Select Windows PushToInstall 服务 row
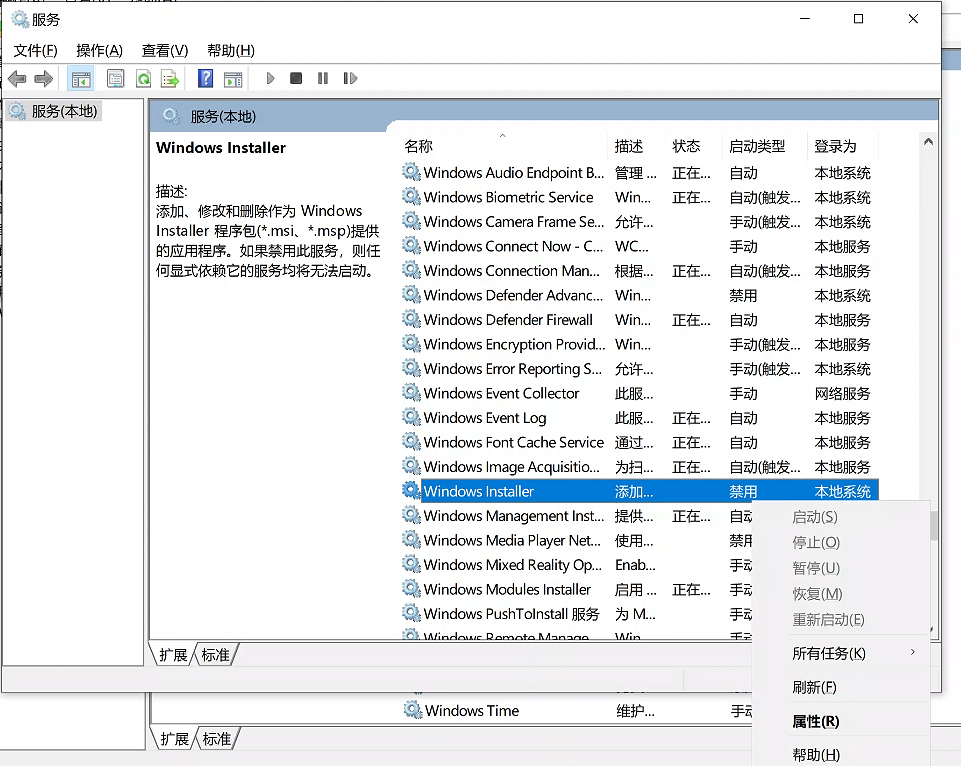Viewport: 961px width, 766px height. tap(576, 614)
